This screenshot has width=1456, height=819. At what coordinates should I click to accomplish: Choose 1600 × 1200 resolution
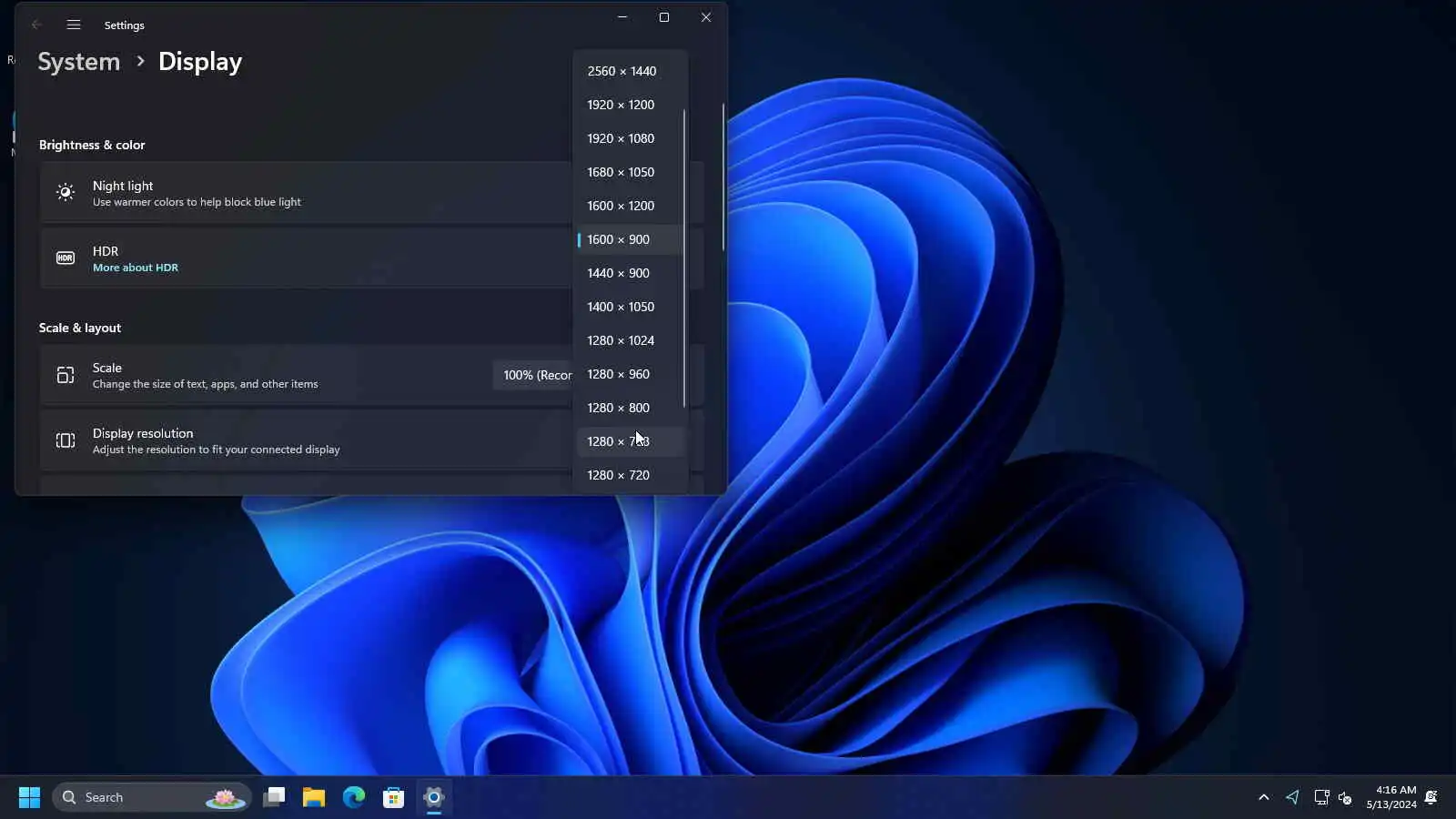pos(631,206)
